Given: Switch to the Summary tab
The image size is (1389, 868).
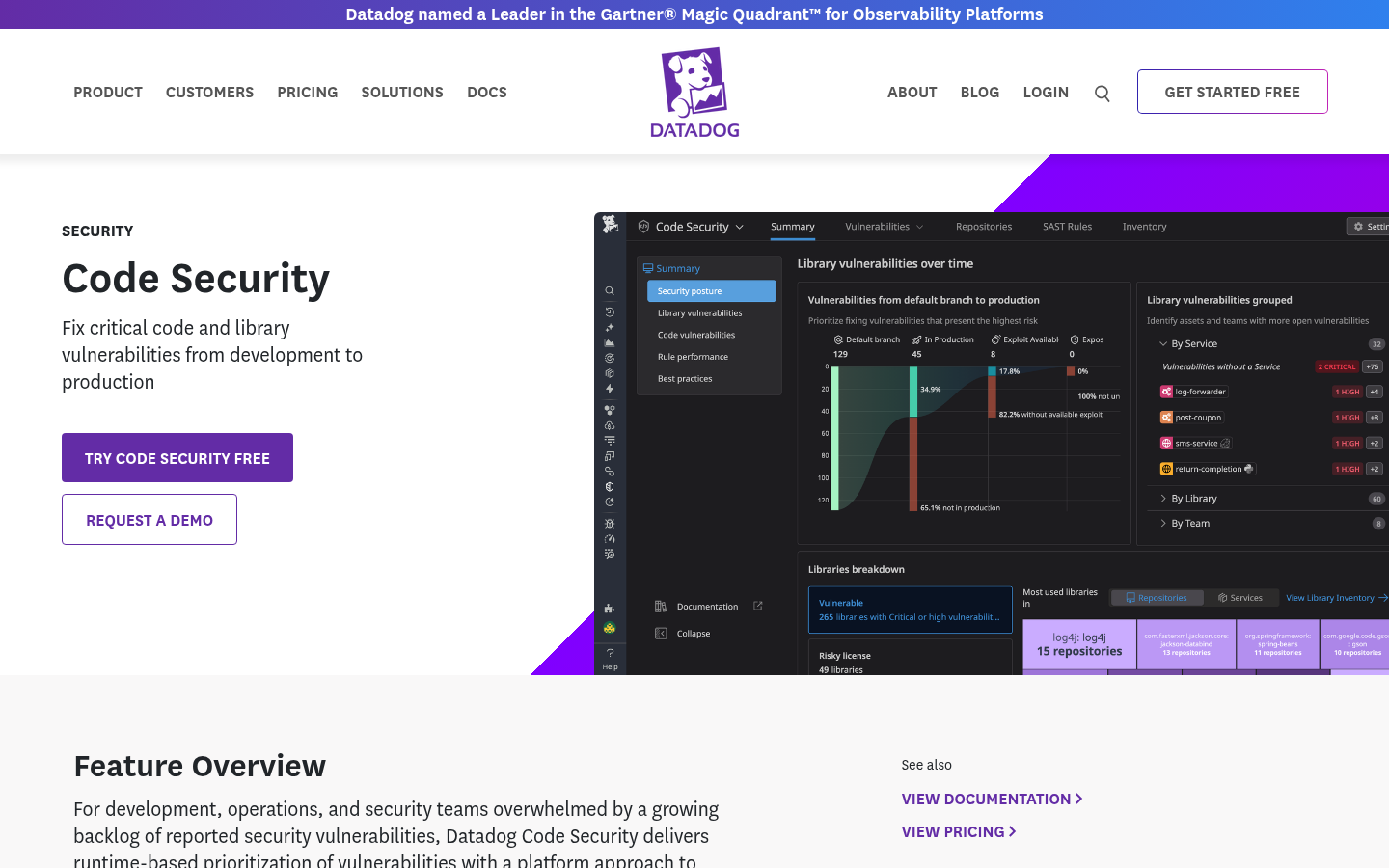Looking at the screenshot, I should click(793, 227).
